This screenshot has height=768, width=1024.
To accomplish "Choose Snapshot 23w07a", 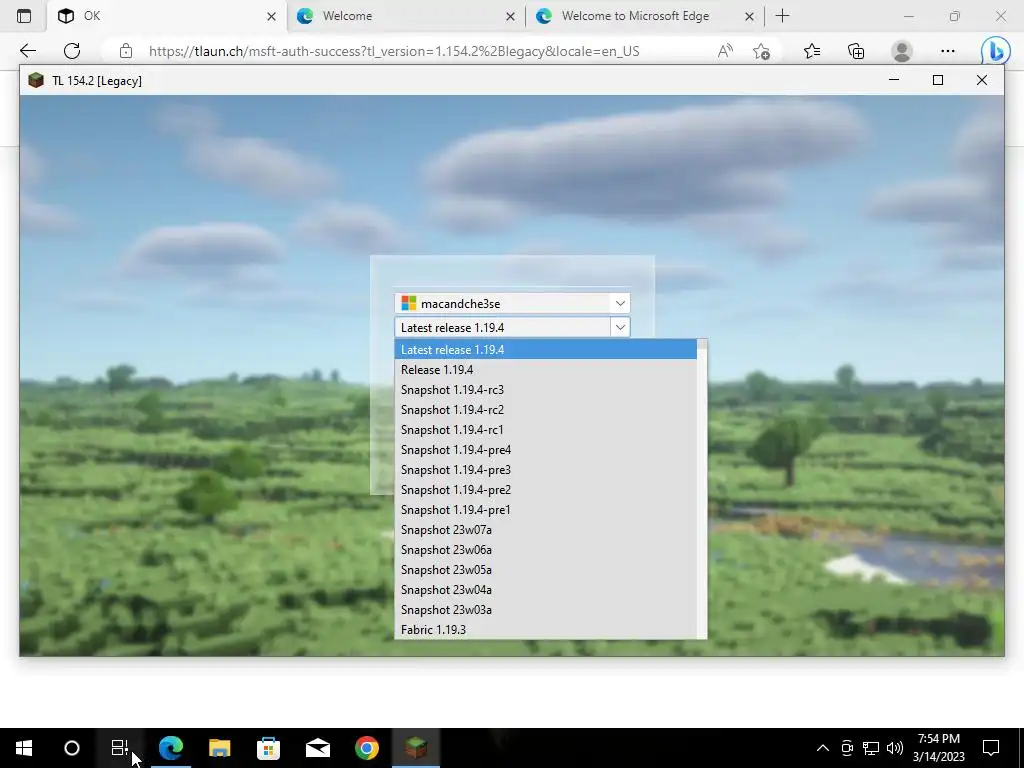I will [545, 530].
